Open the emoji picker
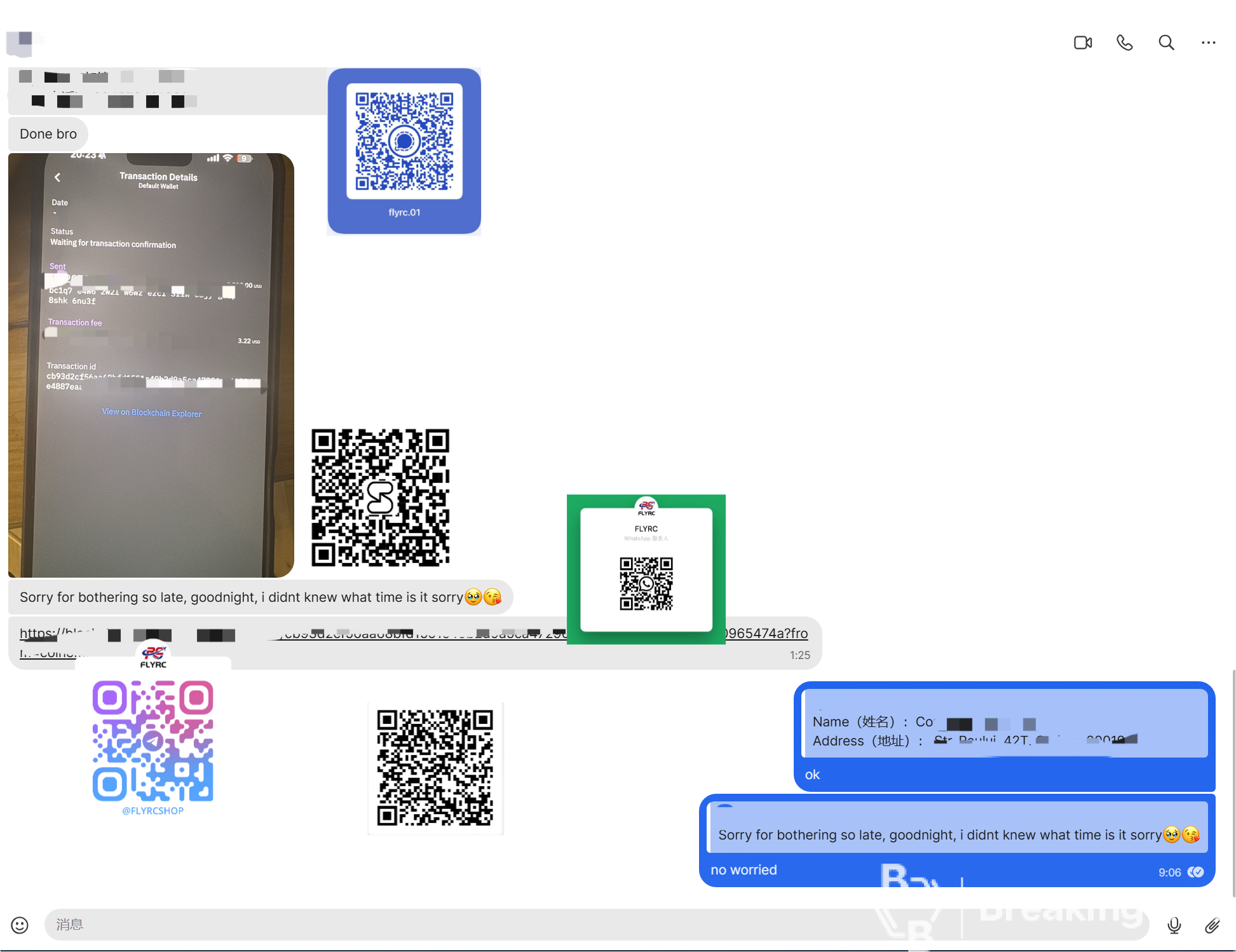1236x952 pixels. [x=20, y=925]
